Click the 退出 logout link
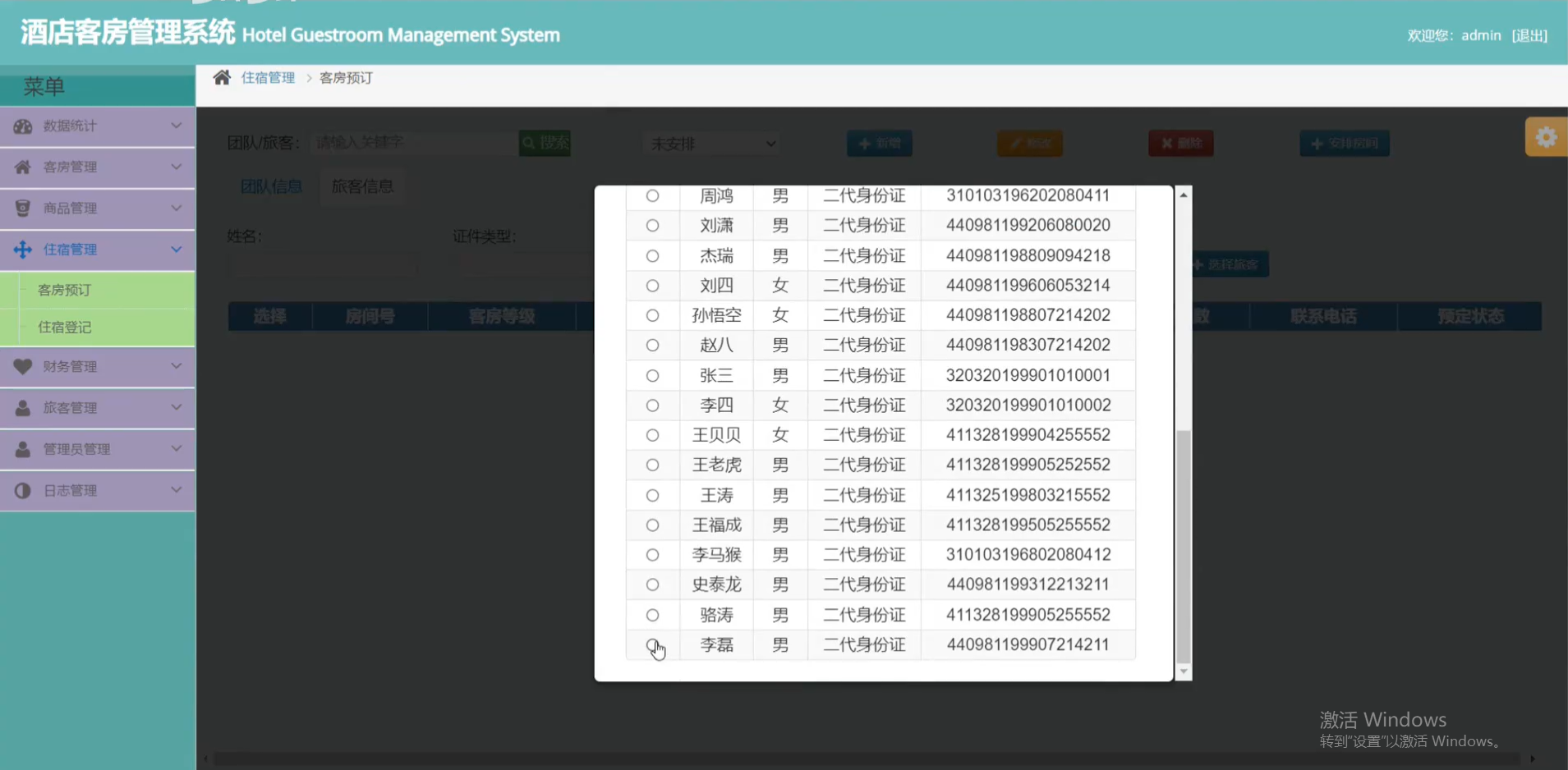The height and width of the screenshot is (770, 1568). [1530, 35]
